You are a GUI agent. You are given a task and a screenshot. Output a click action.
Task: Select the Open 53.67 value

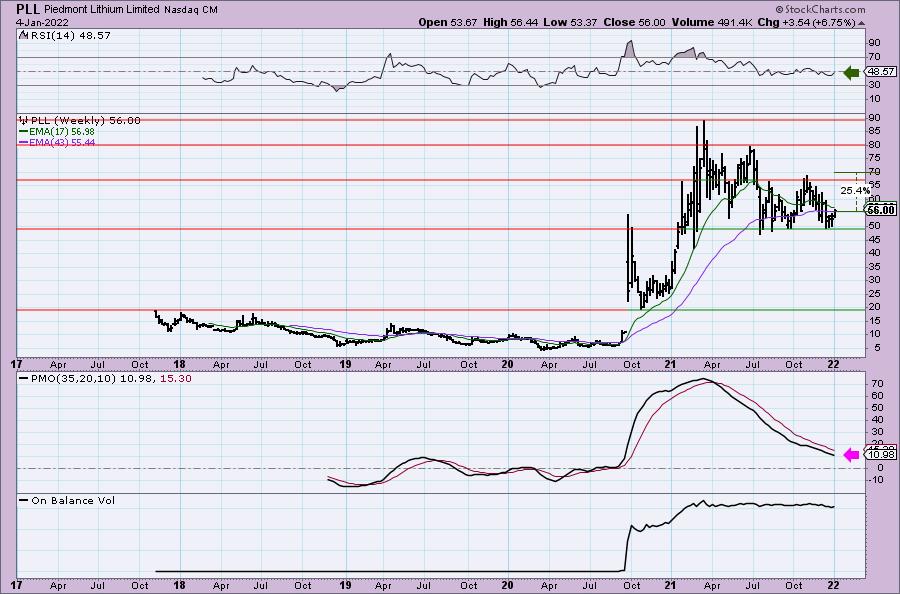tap(448, 22)
